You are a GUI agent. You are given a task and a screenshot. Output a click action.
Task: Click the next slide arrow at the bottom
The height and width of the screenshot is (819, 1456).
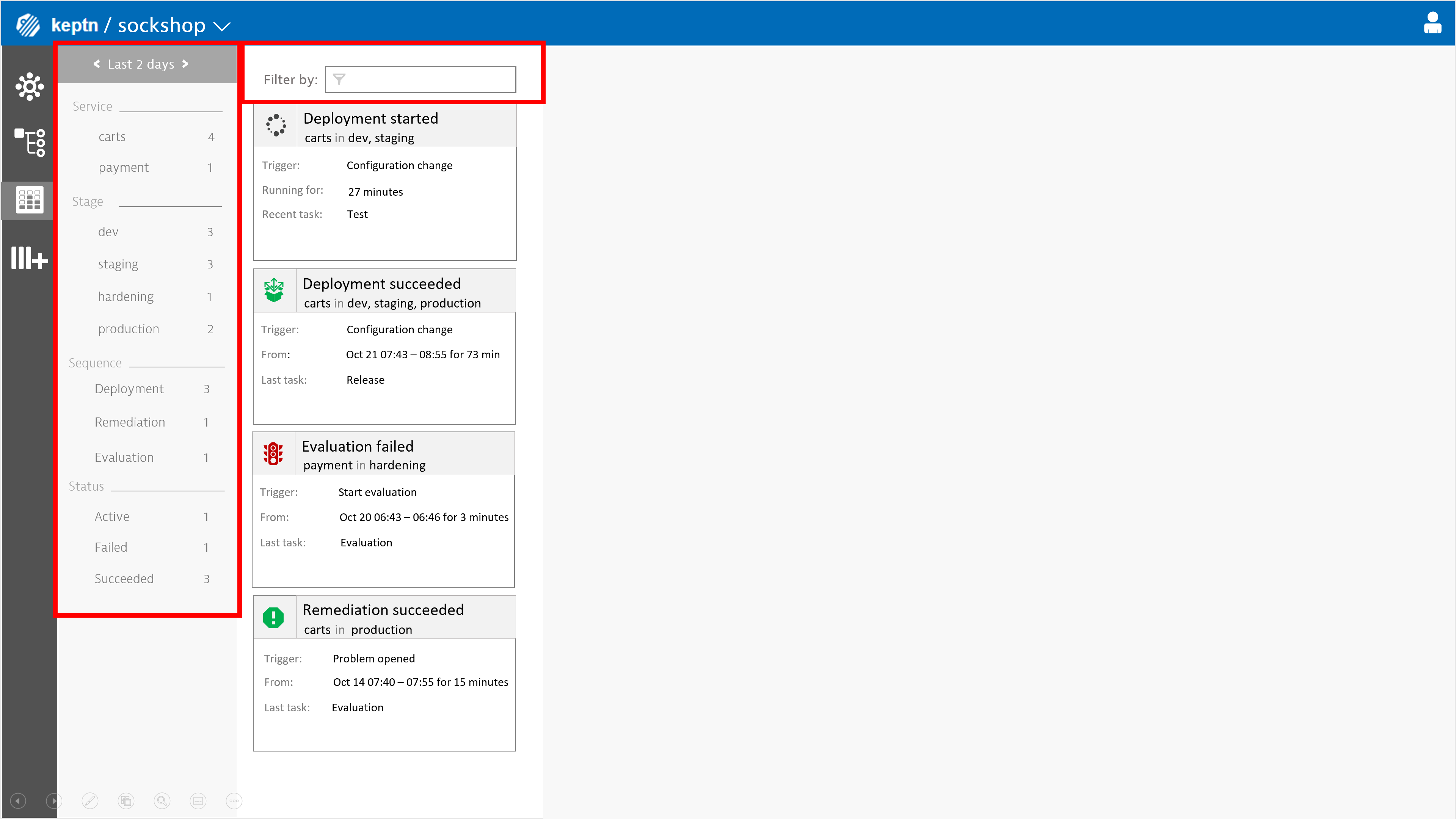[54, 801]
